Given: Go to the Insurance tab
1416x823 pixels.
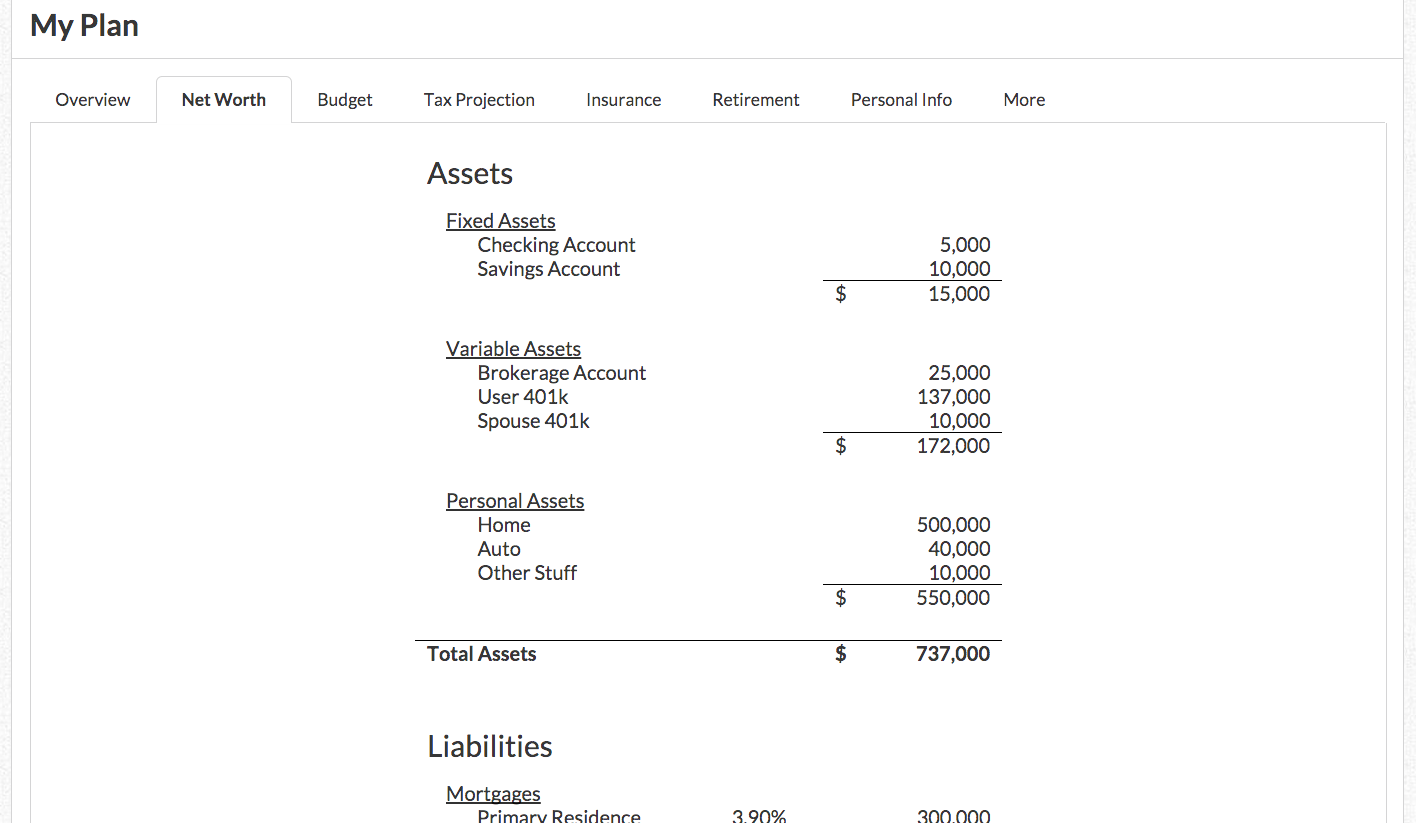Looking at the screenshot, I should (x=624, y=100).
